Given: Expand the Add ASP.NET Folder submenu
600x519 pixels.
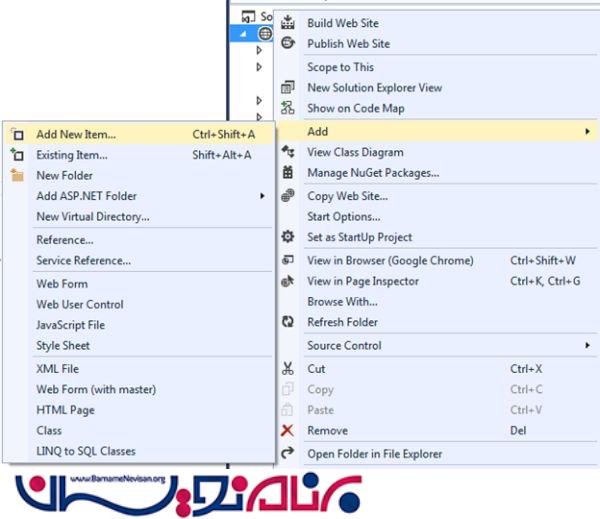Looking at the screenshot, I should click(x=263, y=196).
